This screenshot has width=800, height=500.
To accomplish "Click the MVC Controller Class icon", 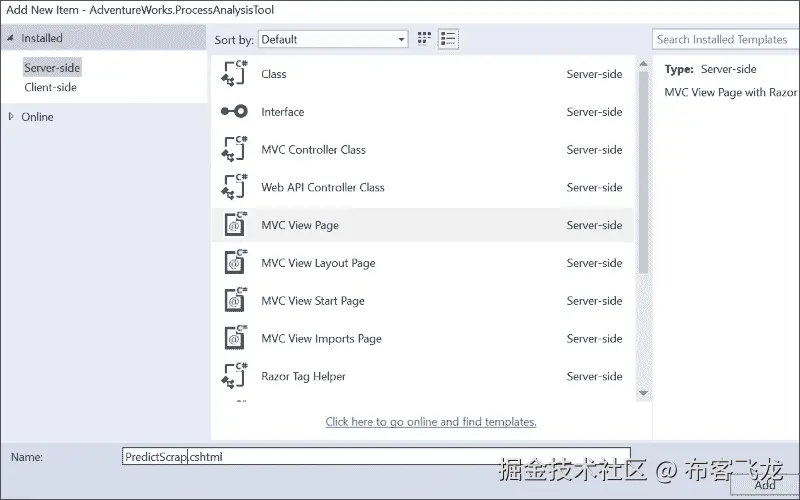I will (x=234, y=149).
